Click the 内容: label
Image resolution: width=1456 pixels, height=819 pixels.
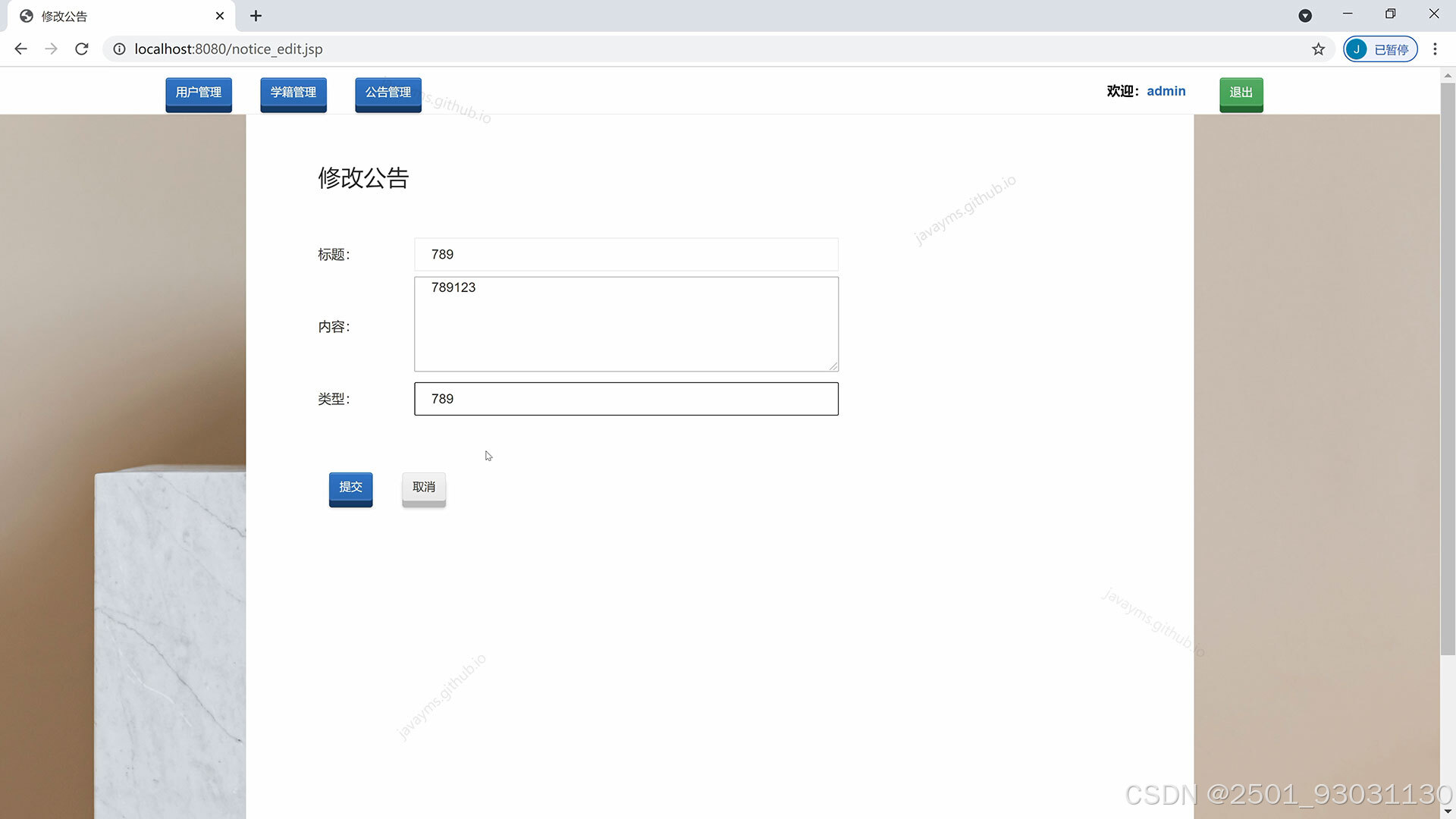click(x=334, y=327)
